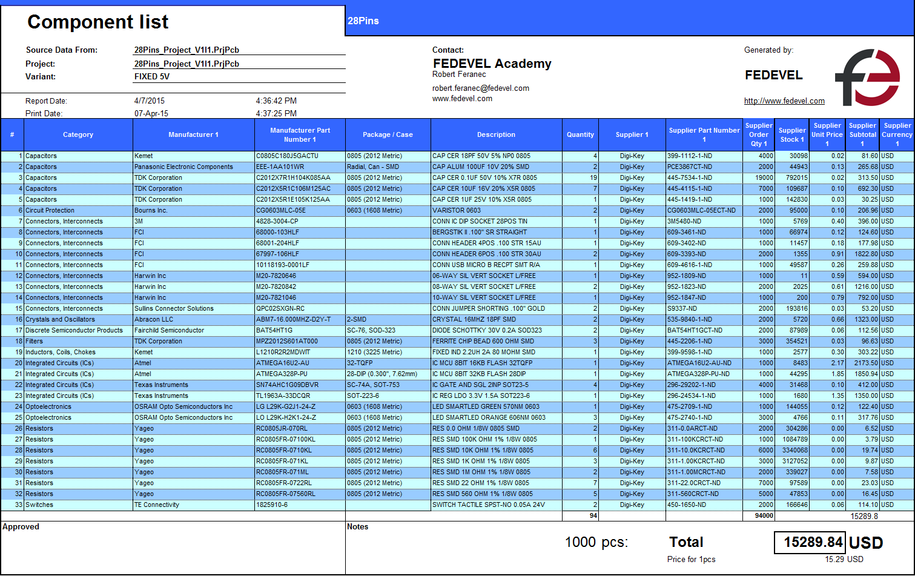Select the Radial, Can - SMD package cell
The width and height of the screenshot is (915, 576).
click(388, 167)
